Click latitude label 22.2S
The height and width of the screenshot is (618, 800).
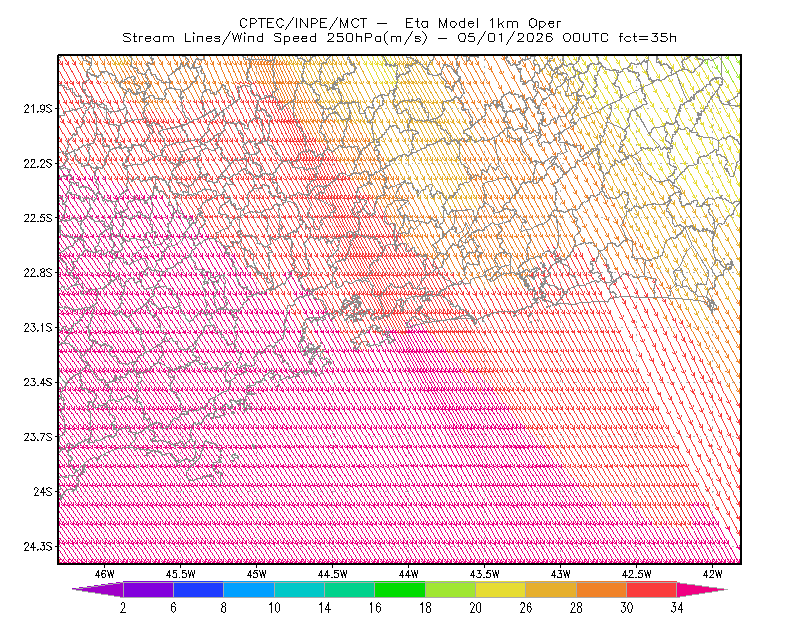[x=38, y=163]
